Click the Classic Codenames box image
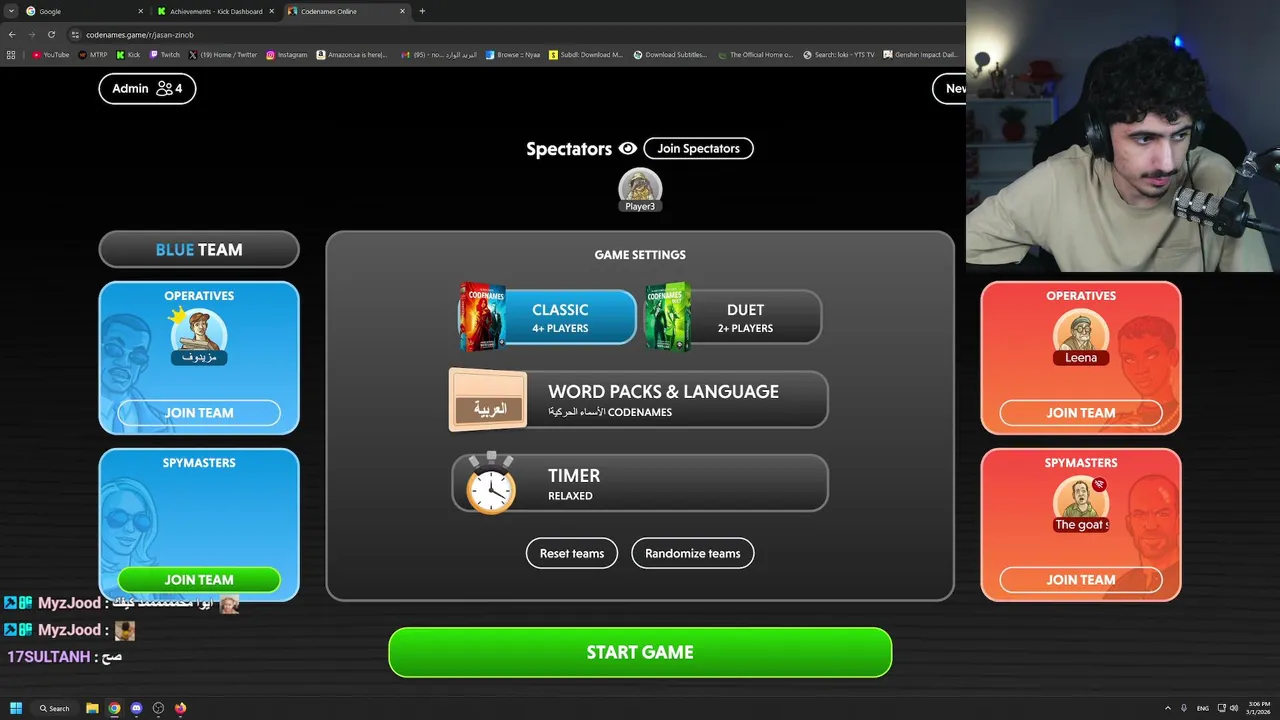The image size is (1280, 720). [482, 317]
